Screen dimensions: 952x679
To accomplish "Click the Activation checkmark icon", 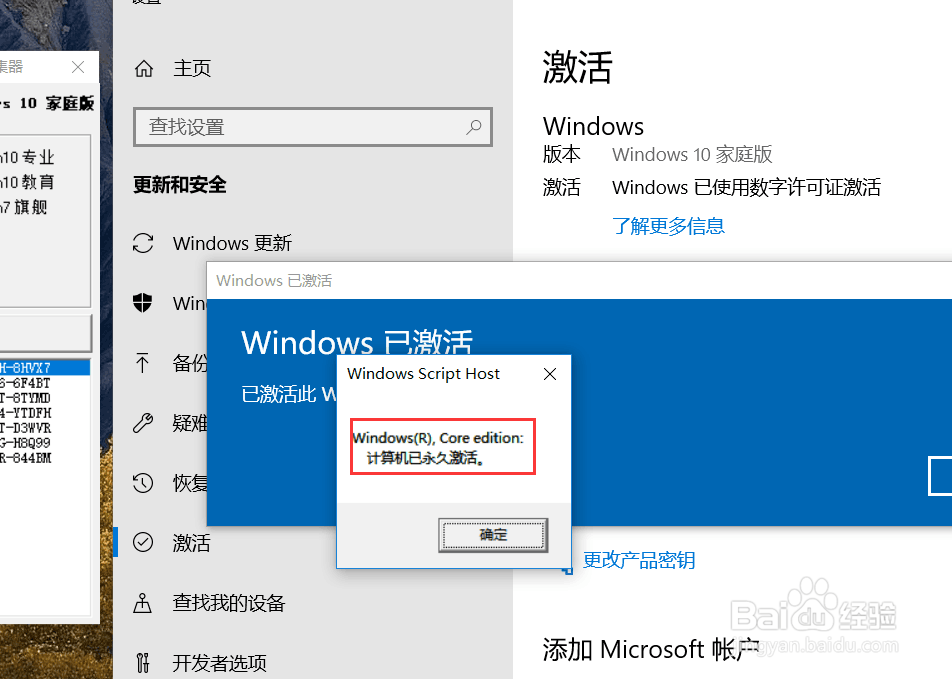I will 143,542.
